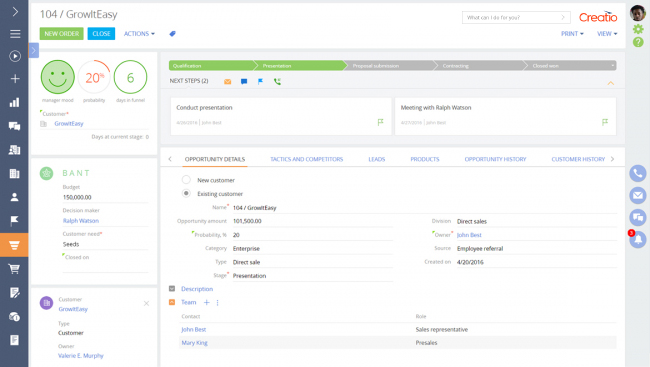Select the Existing customer radio button
This screenshot has width=650, height=367.
[x=186, y=193]
